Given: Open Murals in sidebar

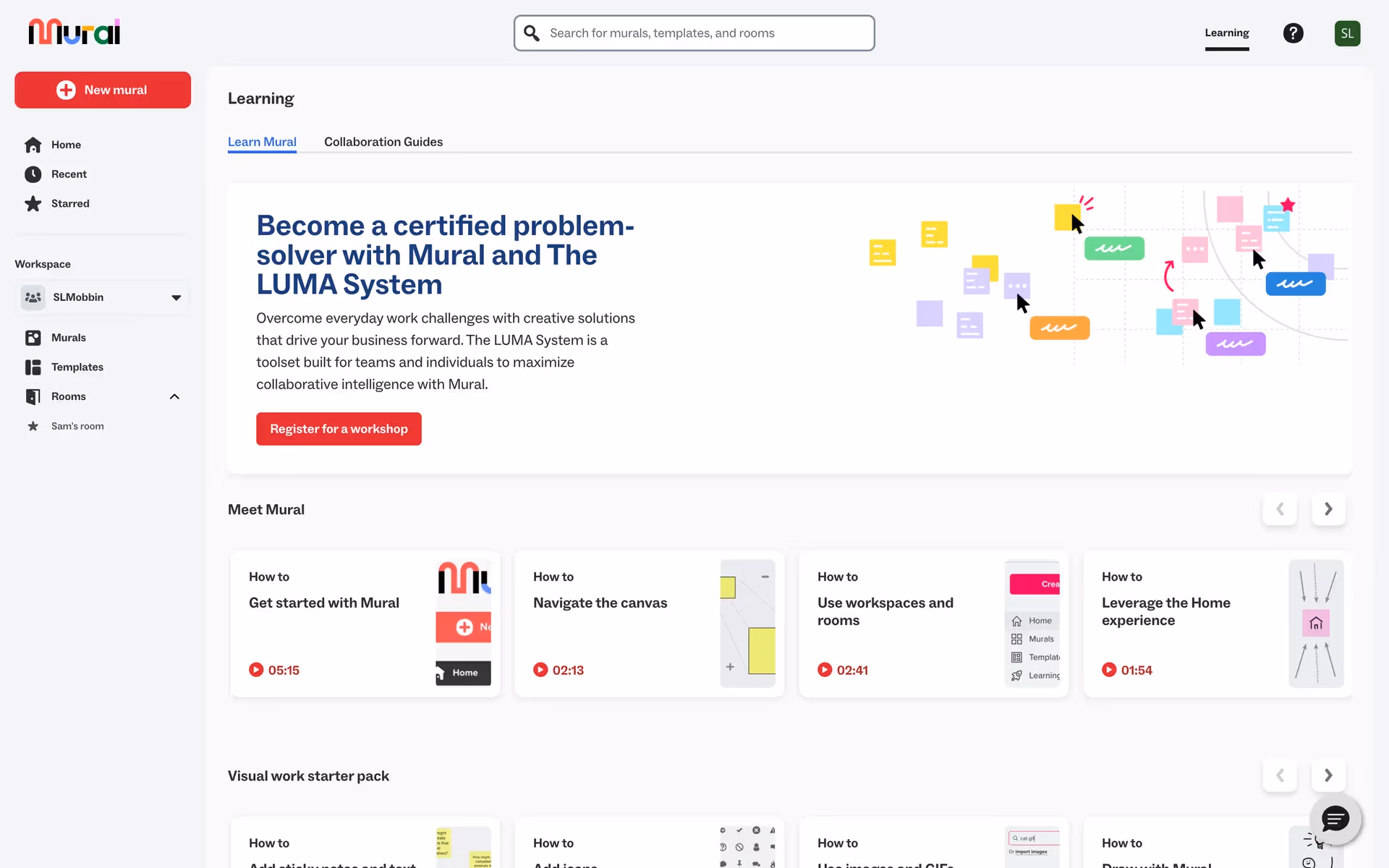Looking at the screenshot, I should pos(68,338).
